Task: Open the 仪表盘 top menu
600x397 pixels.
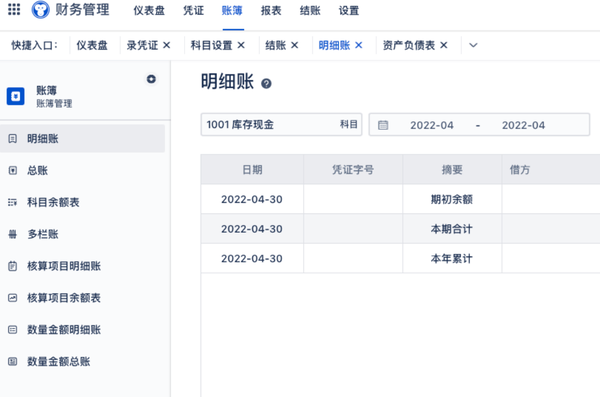Action: [x=149, y=10]
